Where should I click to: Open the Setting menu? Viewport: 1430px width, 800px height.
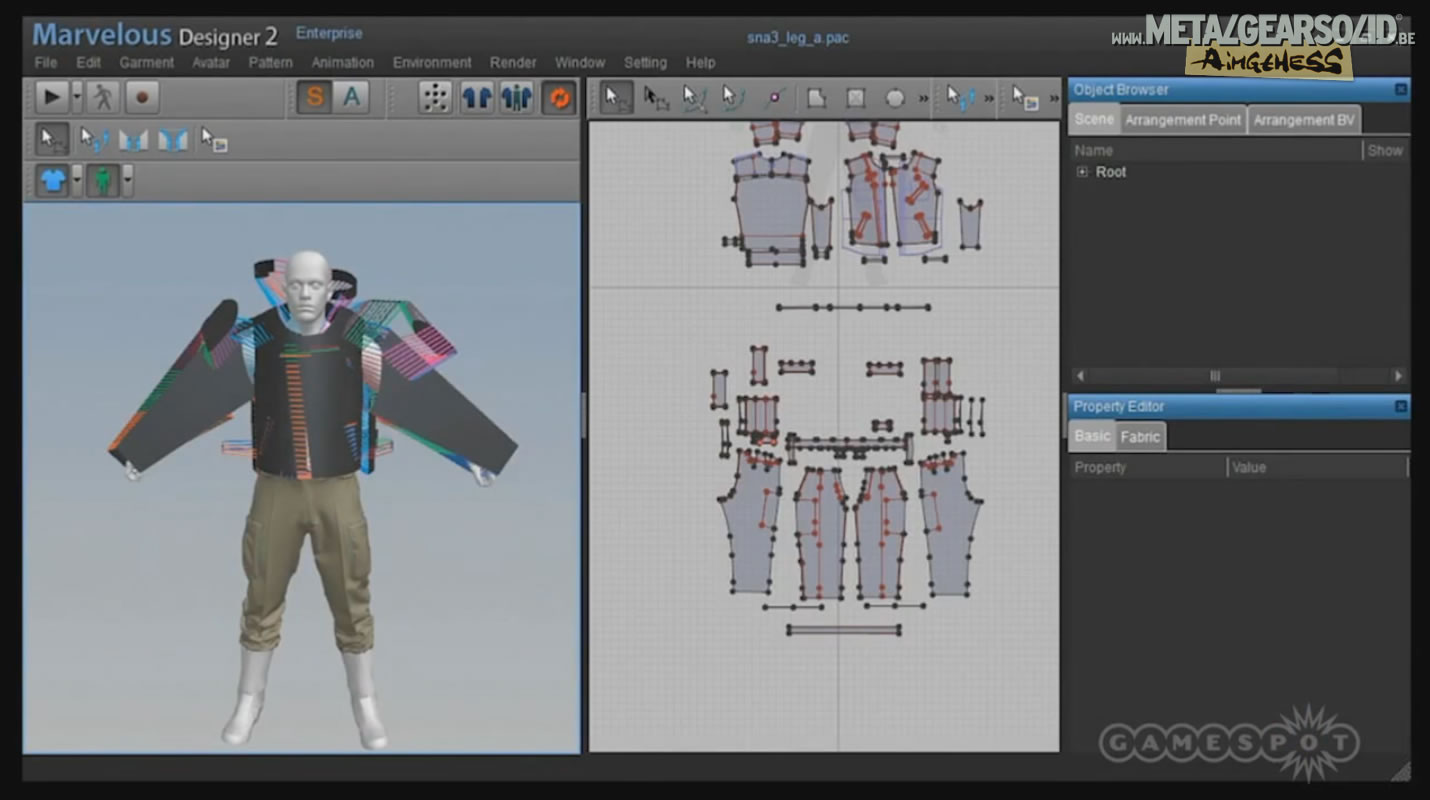(x=645, y=62)
